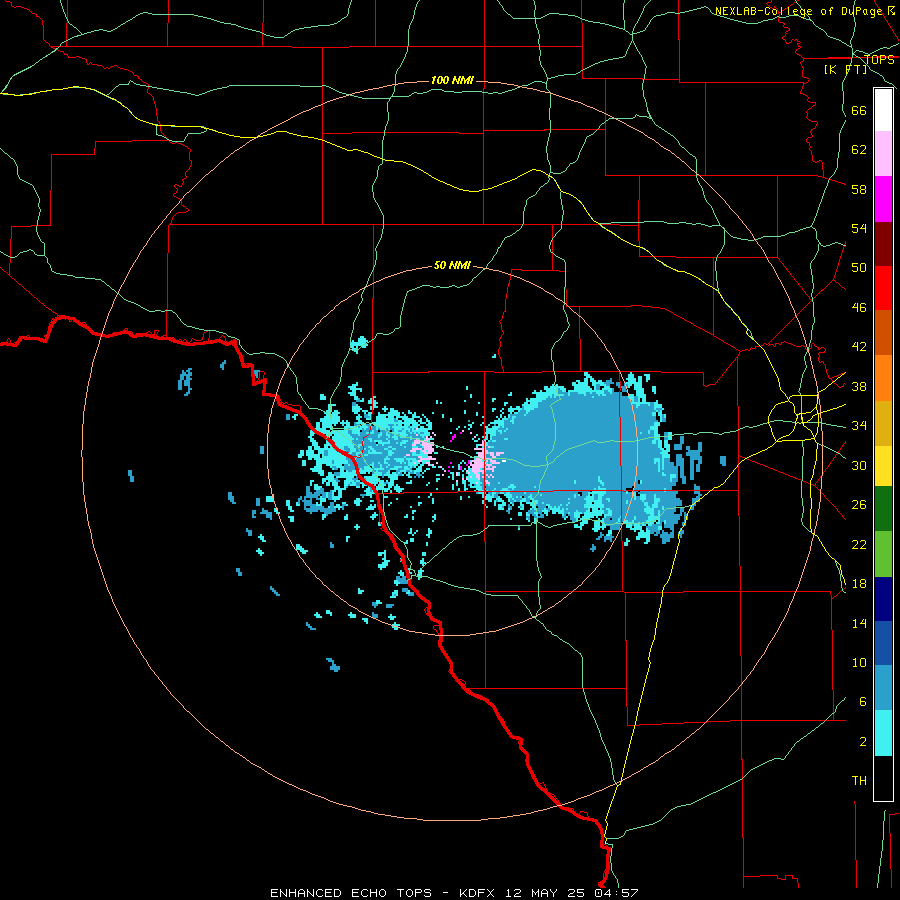Click the legend value 22

[x=859, y=544]
